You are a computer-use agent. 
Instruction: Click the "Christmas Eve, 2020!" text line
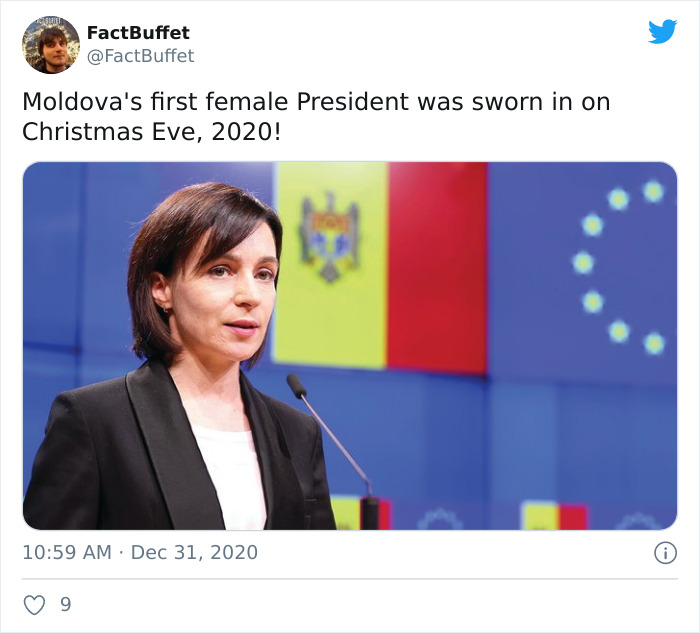coord(152,132)
